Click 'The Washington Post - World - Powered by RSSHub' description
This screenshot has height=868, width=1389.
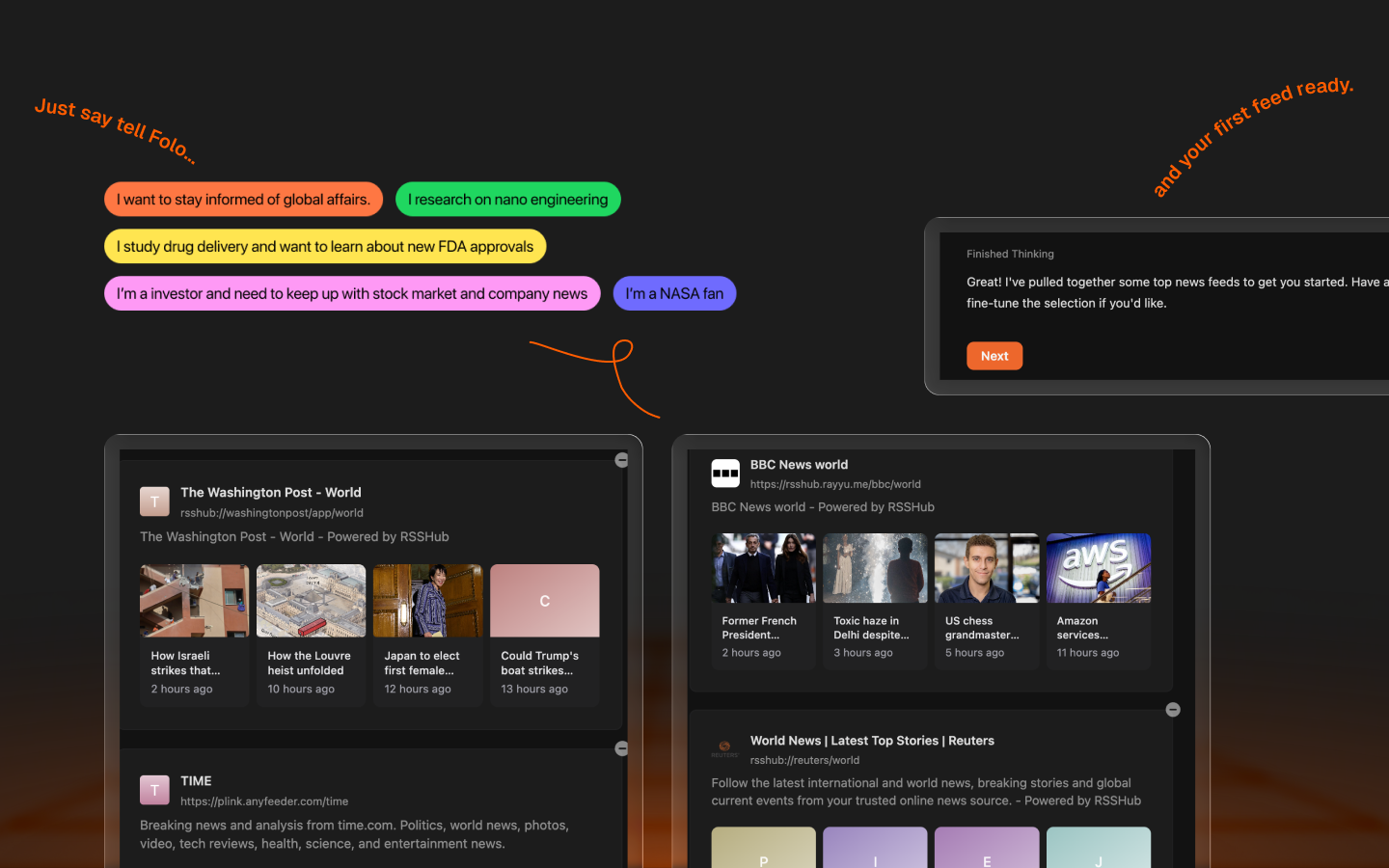294,537
